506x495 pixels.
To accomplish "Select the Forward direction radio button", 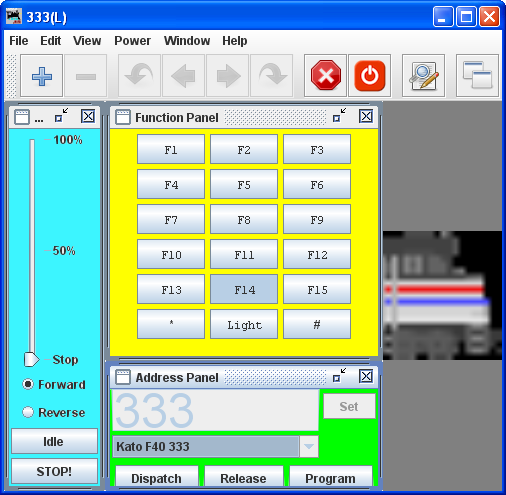I will (28, 384).
